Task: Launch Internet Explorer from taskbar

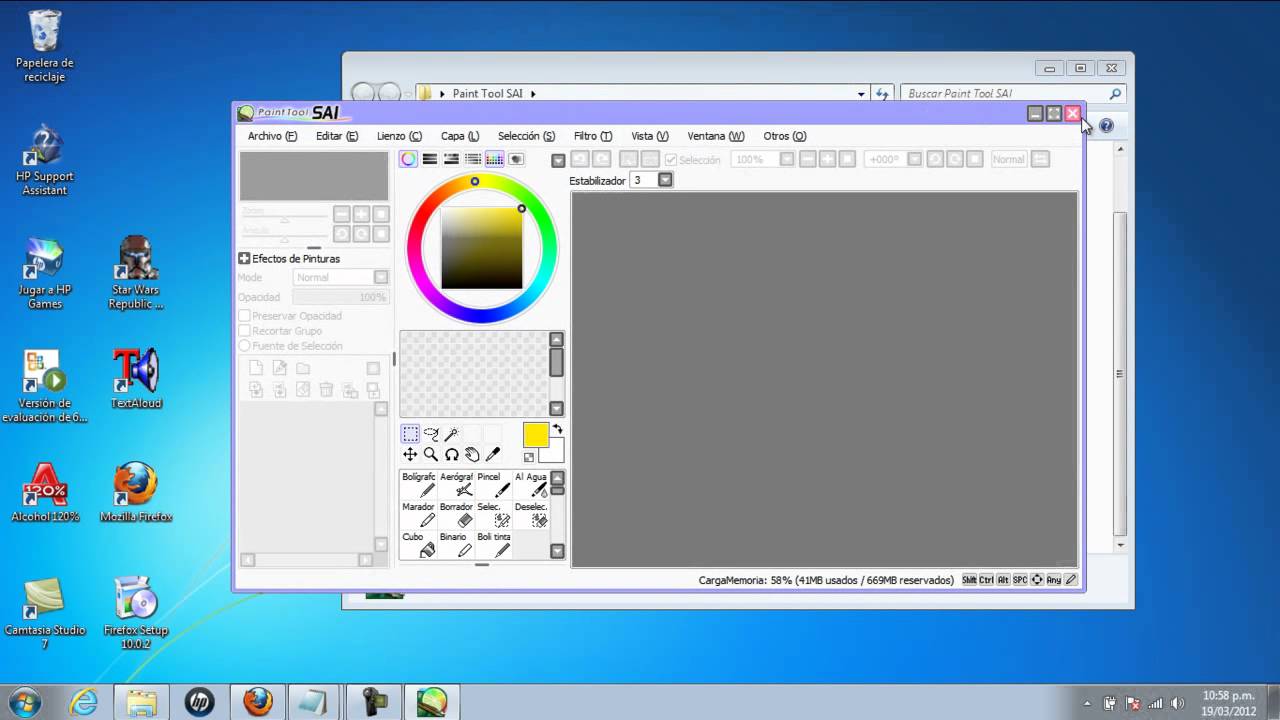Action: pos(83,702)
